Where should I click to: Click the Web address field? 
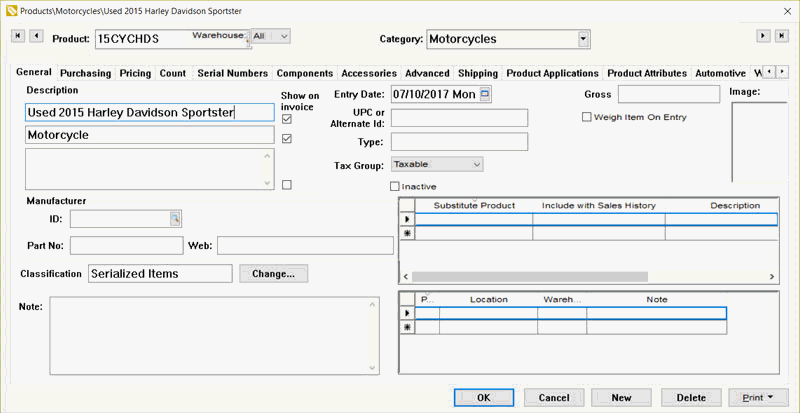pos(305,245)
